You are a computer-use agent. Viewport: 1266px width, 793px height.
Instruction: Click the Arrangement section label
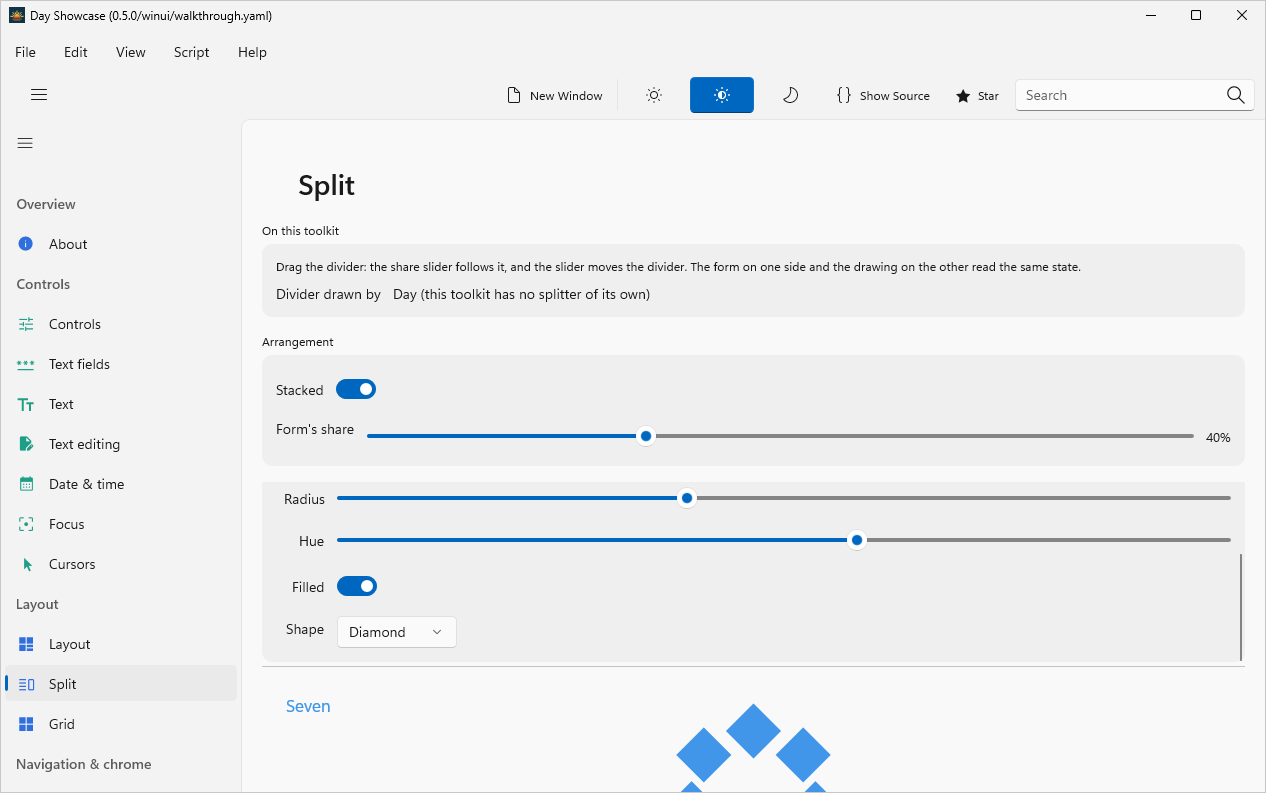[298, 342]
